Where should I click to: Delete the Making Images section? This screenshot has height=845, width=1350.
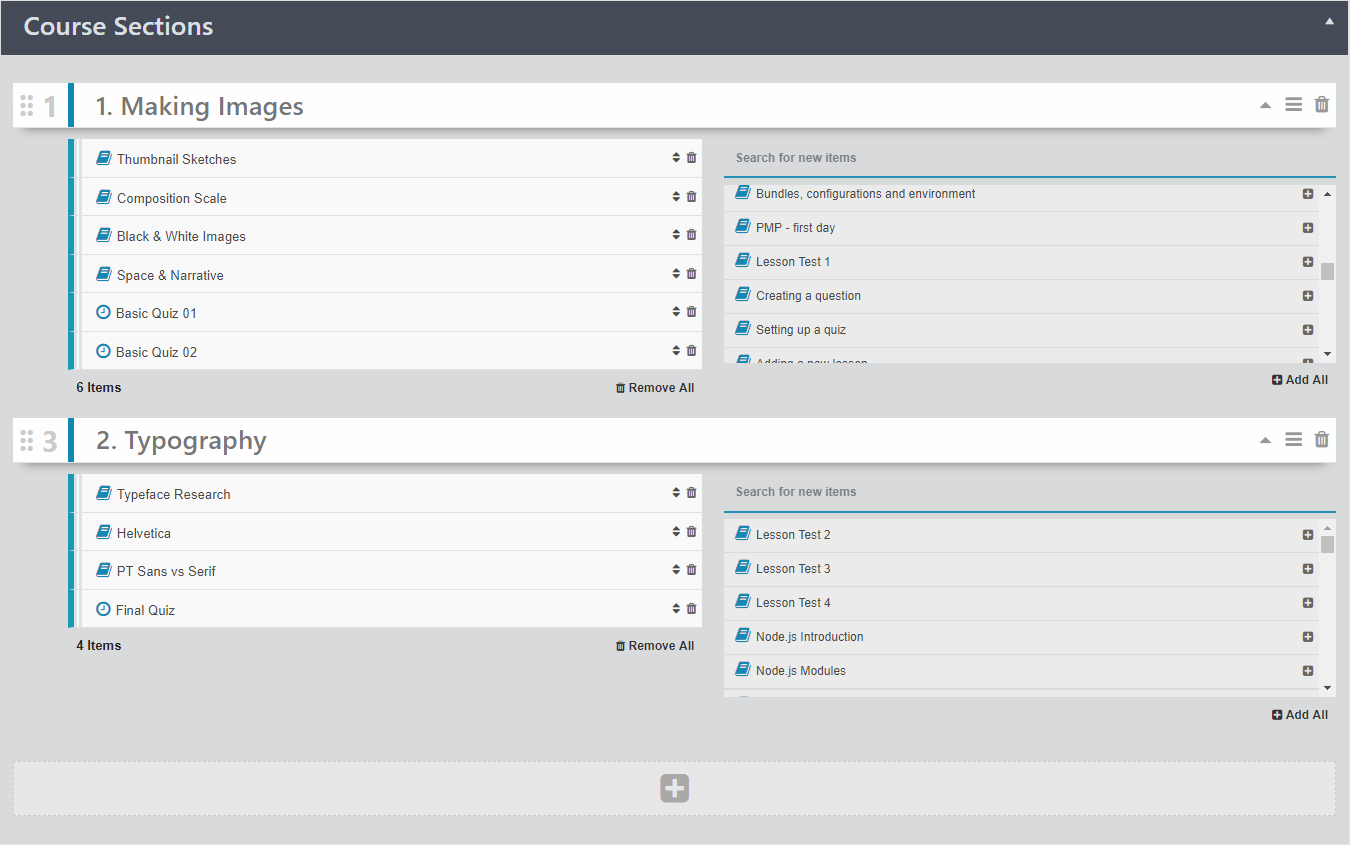click(1322, 105)
